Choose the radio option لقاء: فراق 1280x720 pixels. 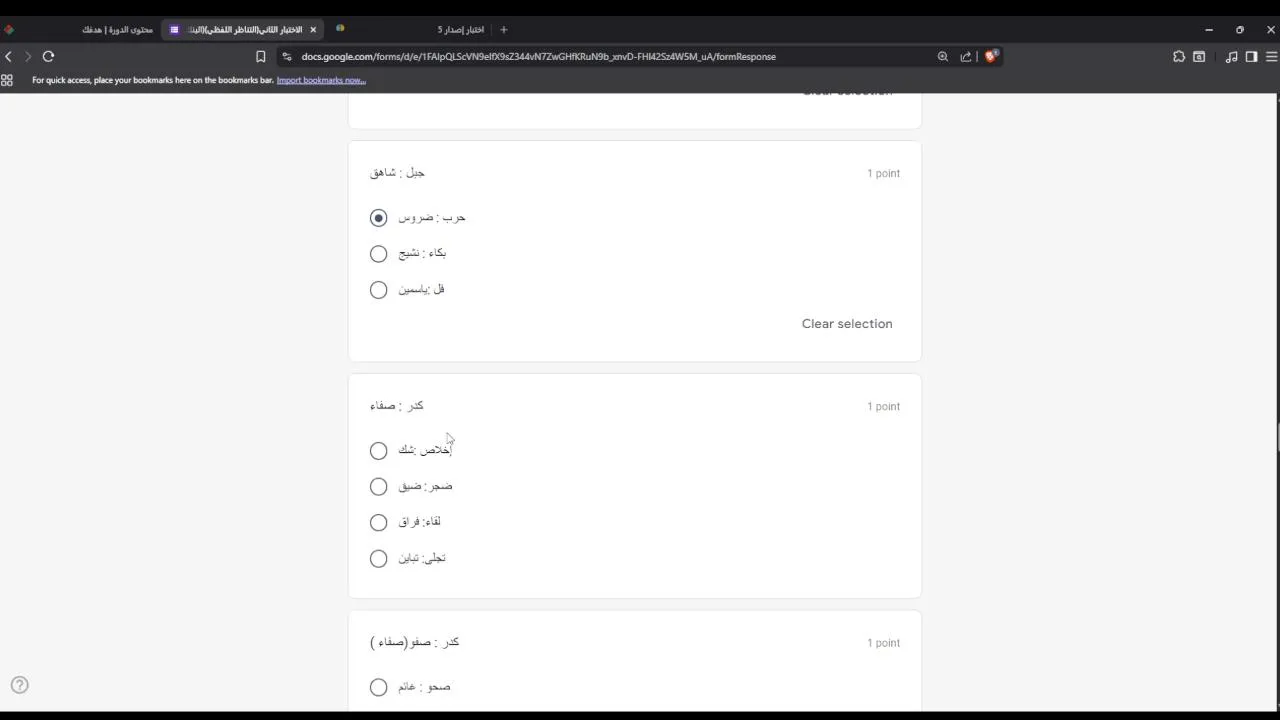coord(378,522)
